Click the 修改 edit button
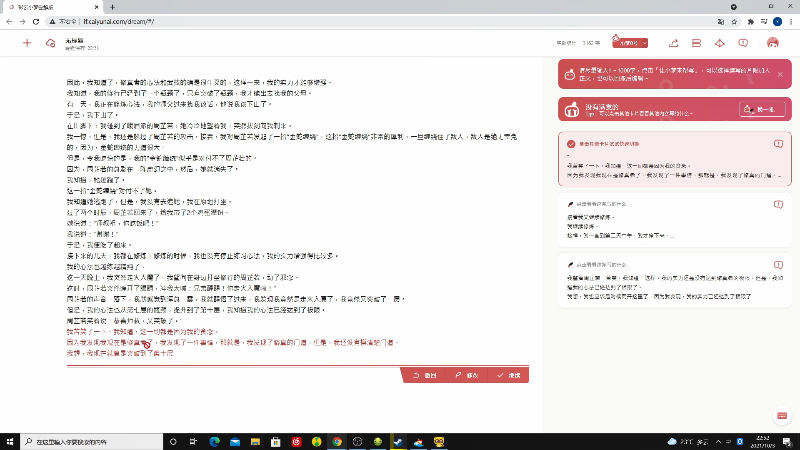The image size is (800, 450). click(x=466, y=375)
